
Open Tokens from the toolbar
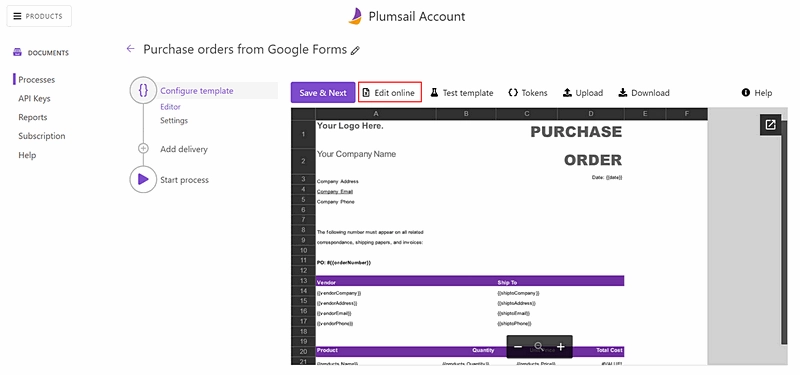point(528,93)
